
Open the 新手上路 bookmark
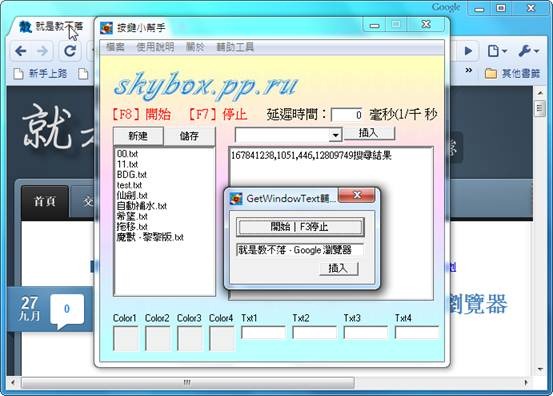coord(40,73)
